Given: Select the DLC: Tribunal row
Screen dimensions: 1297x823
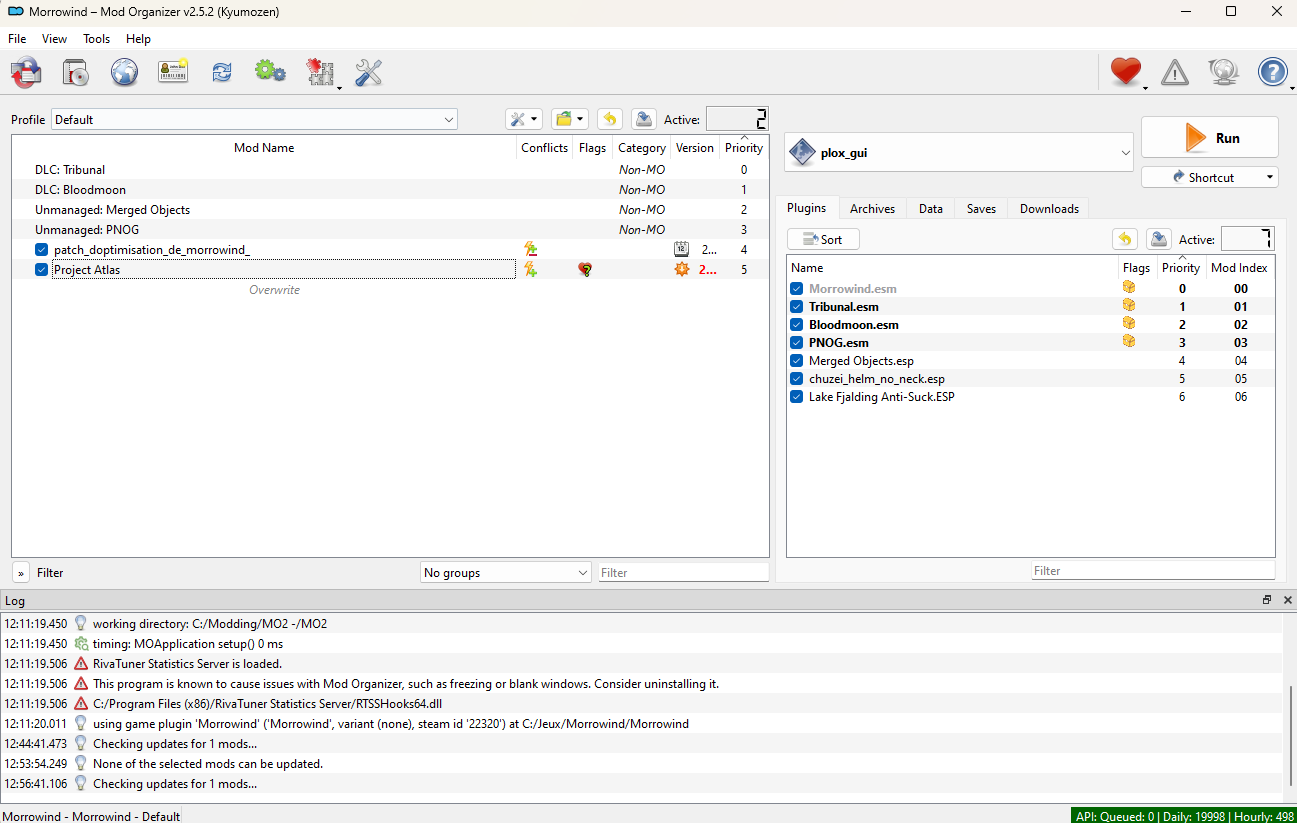Looking at the screenshot, I should [x=390, y=169].
